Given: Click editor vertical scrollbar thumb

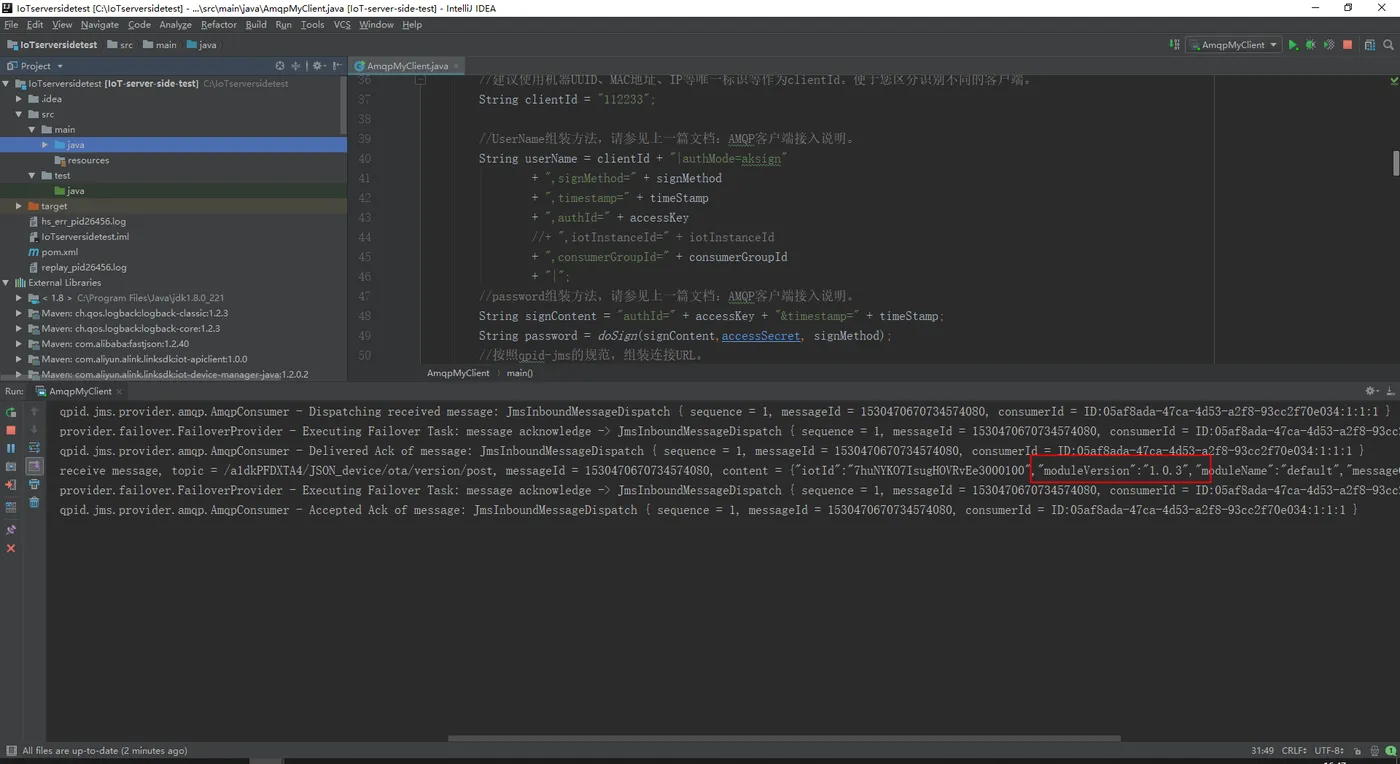Looking at the screenshot, I should pyautogui.click(x=1396, y=162).
